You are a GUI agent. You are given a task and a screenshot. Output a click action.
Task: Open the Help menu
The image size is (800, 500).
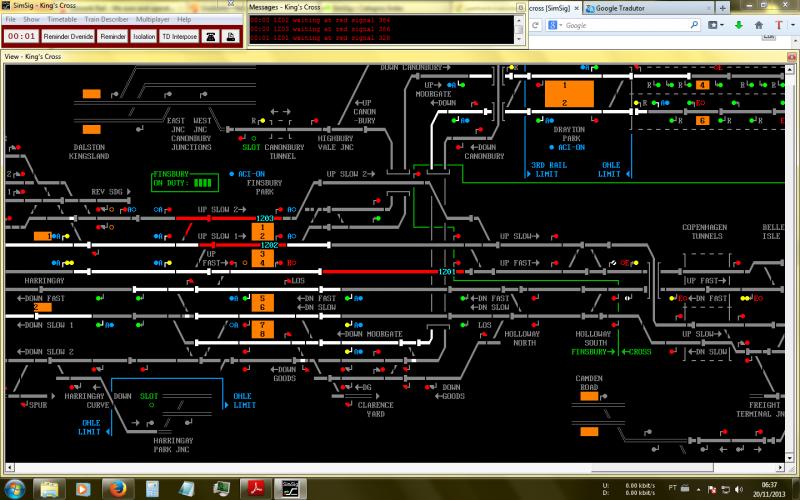coord(184,19)
